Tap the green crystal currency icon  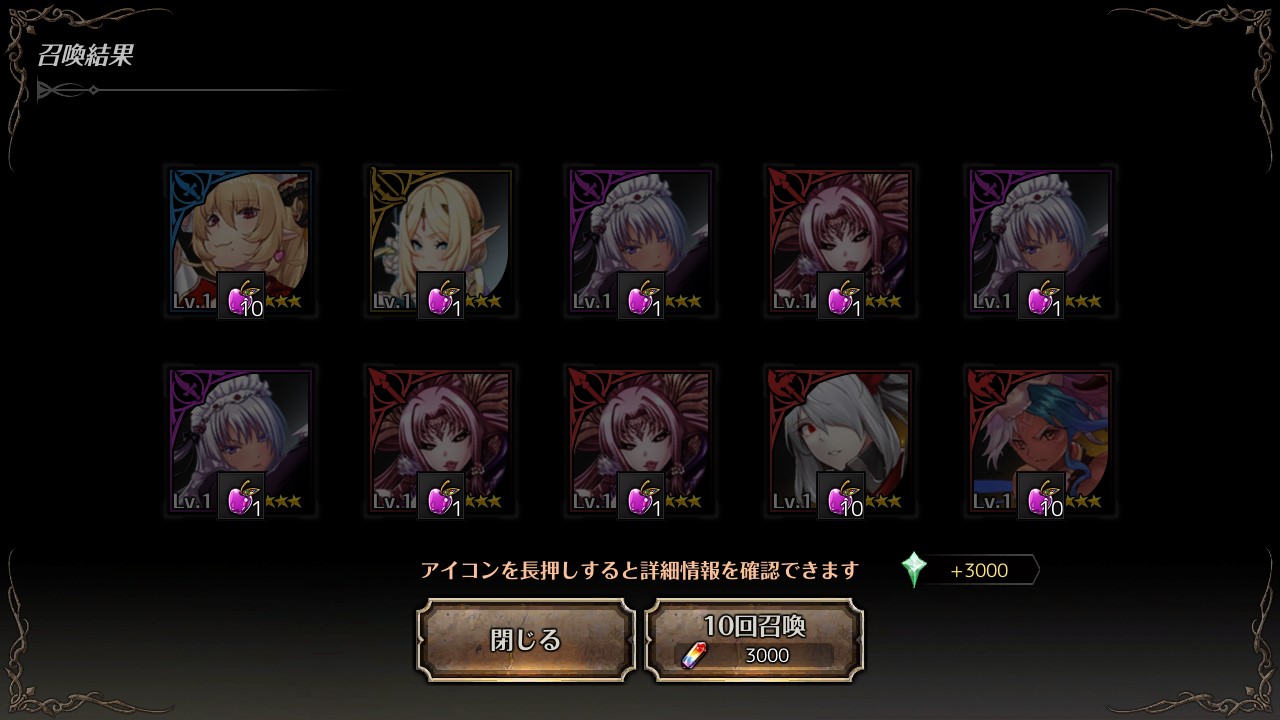pyautogui.click(x=914, y=570)
